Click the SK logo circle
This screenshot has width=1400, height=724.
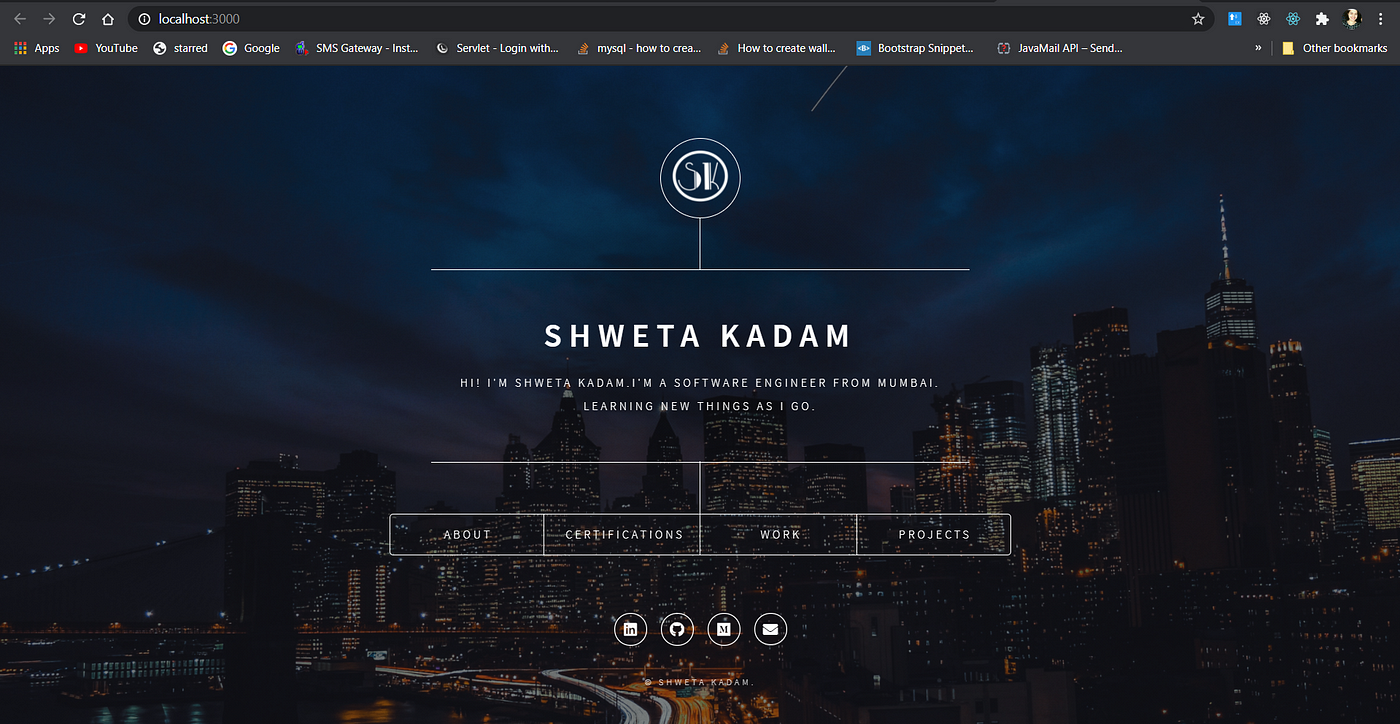[700, 178]
